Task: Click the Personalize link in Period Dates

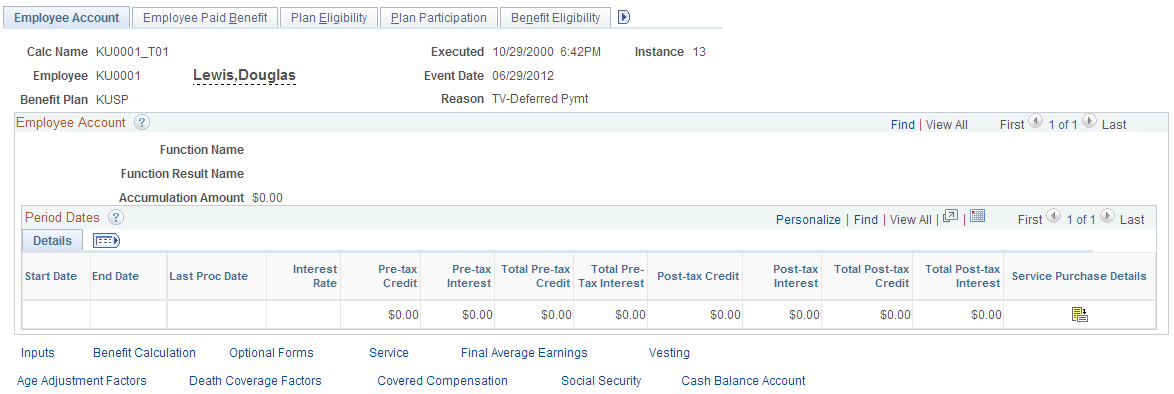Action: tap(808, 219)
